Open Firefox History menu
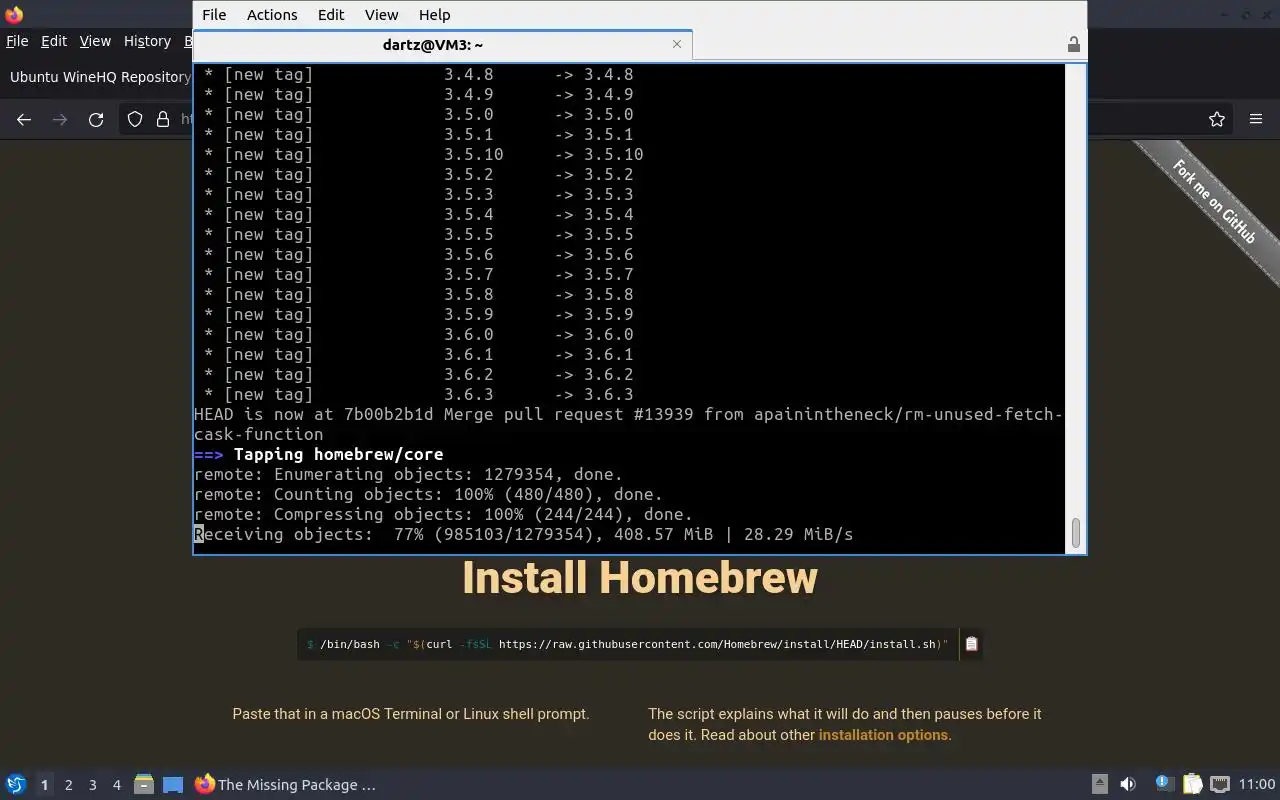 pos(147,41)
